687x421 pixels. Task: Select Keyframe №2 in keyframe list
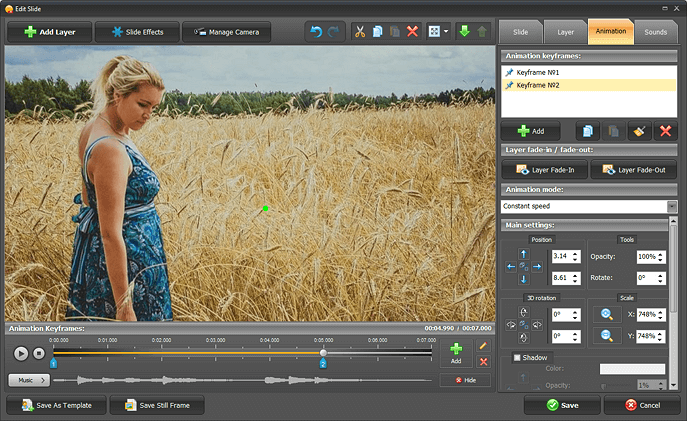(x=589, y=85)
